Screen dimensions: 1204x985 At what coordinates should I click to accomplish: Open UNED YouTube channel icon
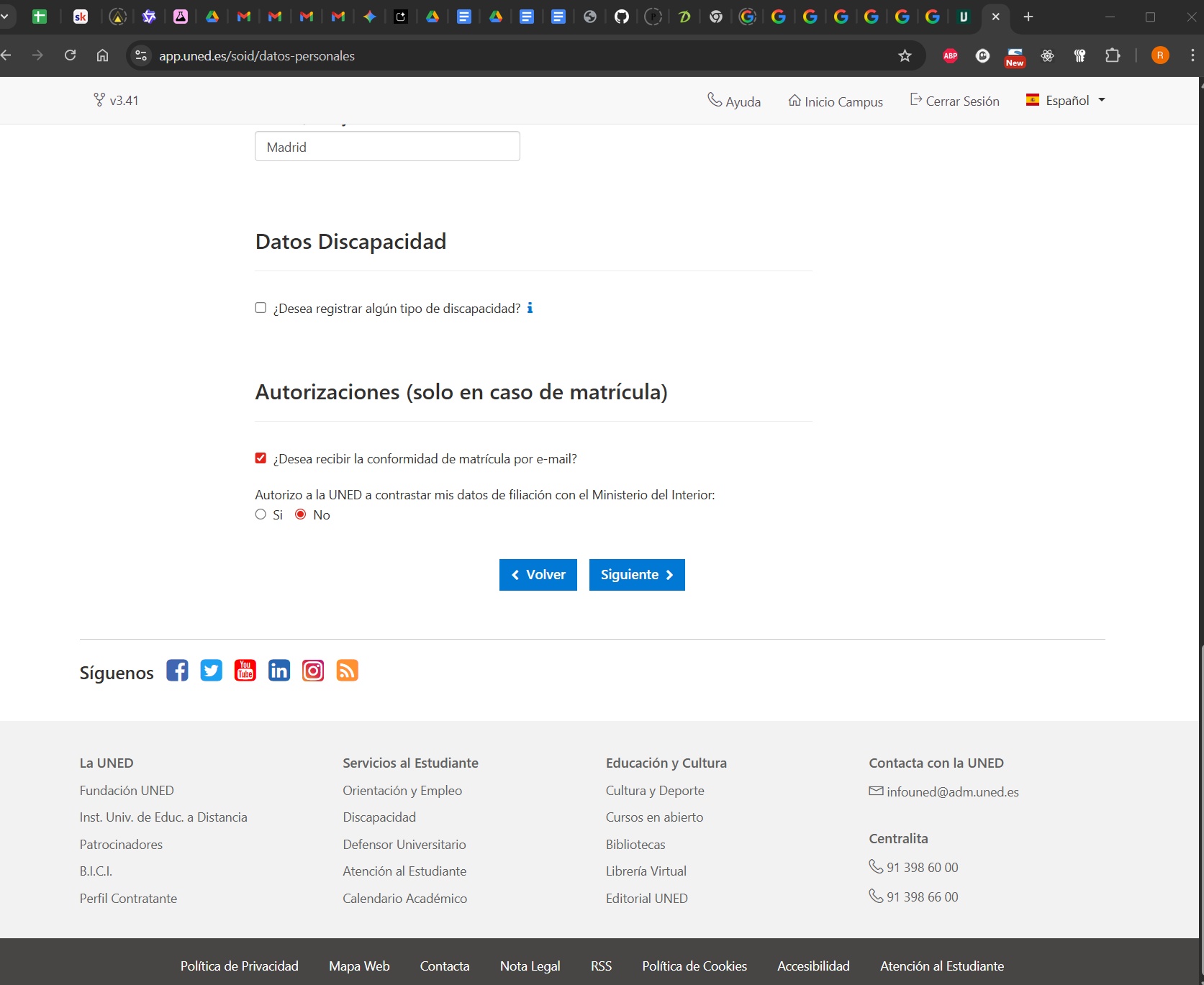pyautogui.click(x=245, y=671)
